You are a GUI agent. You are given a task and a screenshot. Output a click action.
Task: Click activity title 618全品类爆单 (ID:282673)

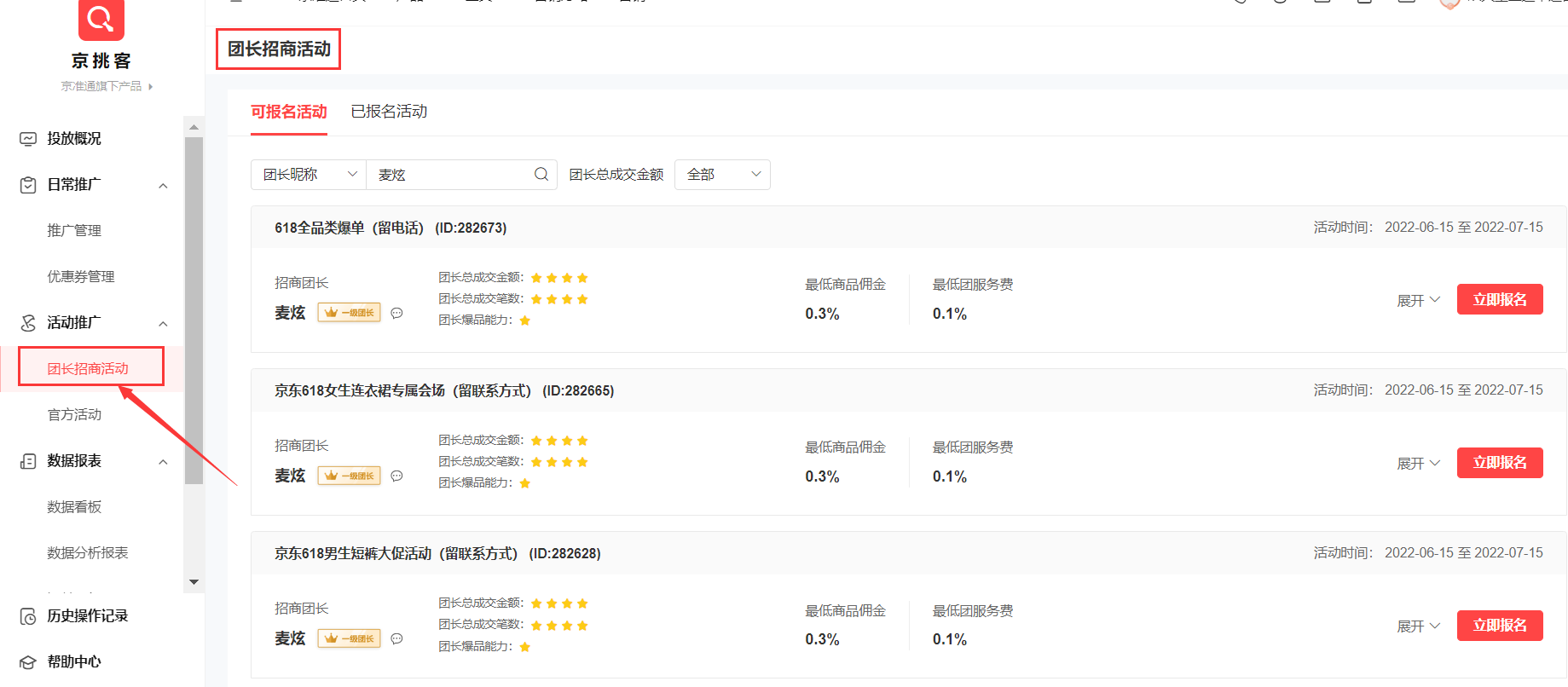click(391, 228)
